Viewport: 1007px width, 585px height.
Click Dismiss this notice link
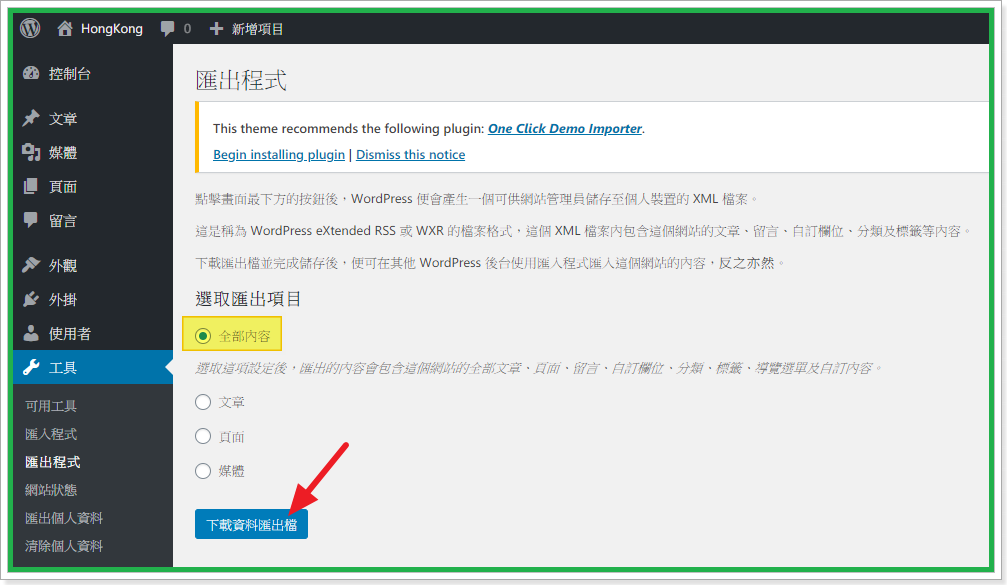[x=410, y=155]
